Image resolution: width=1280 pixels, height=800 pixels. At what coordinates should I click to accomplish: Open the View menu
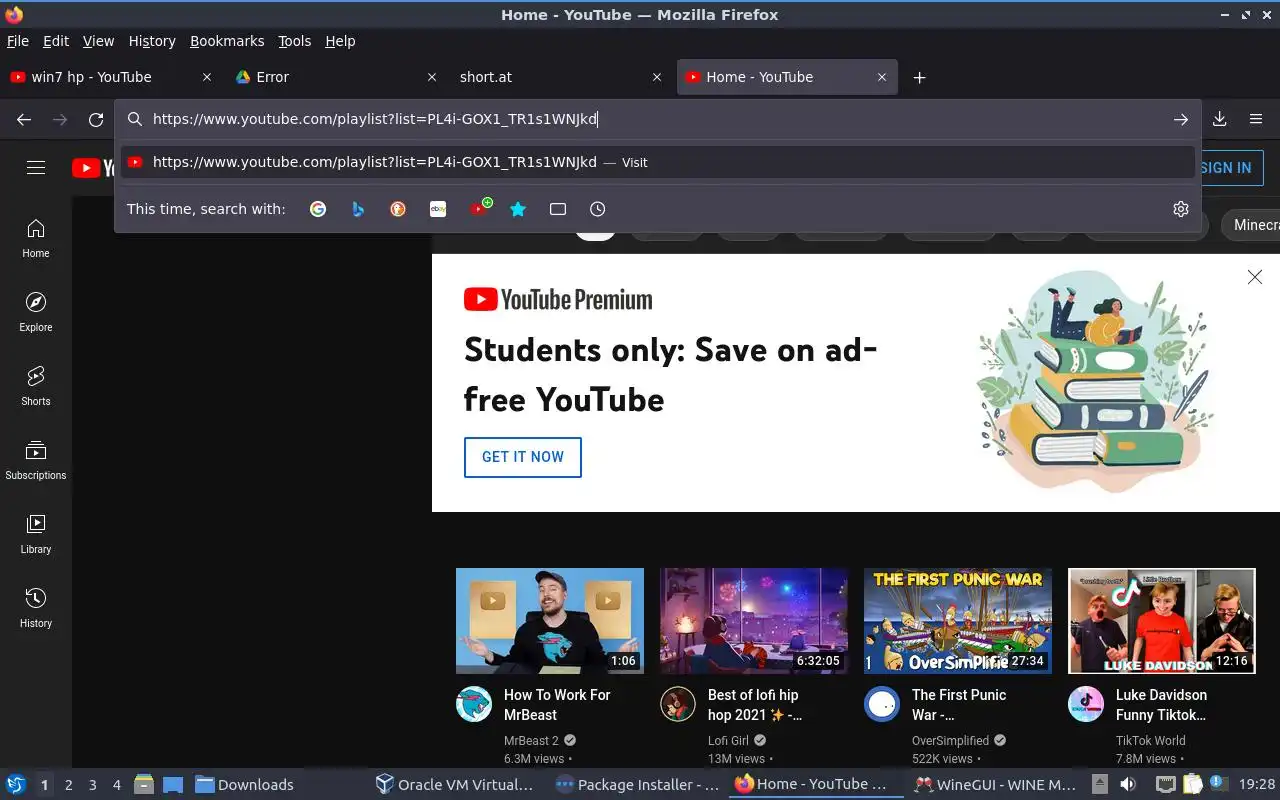[98, 41]
